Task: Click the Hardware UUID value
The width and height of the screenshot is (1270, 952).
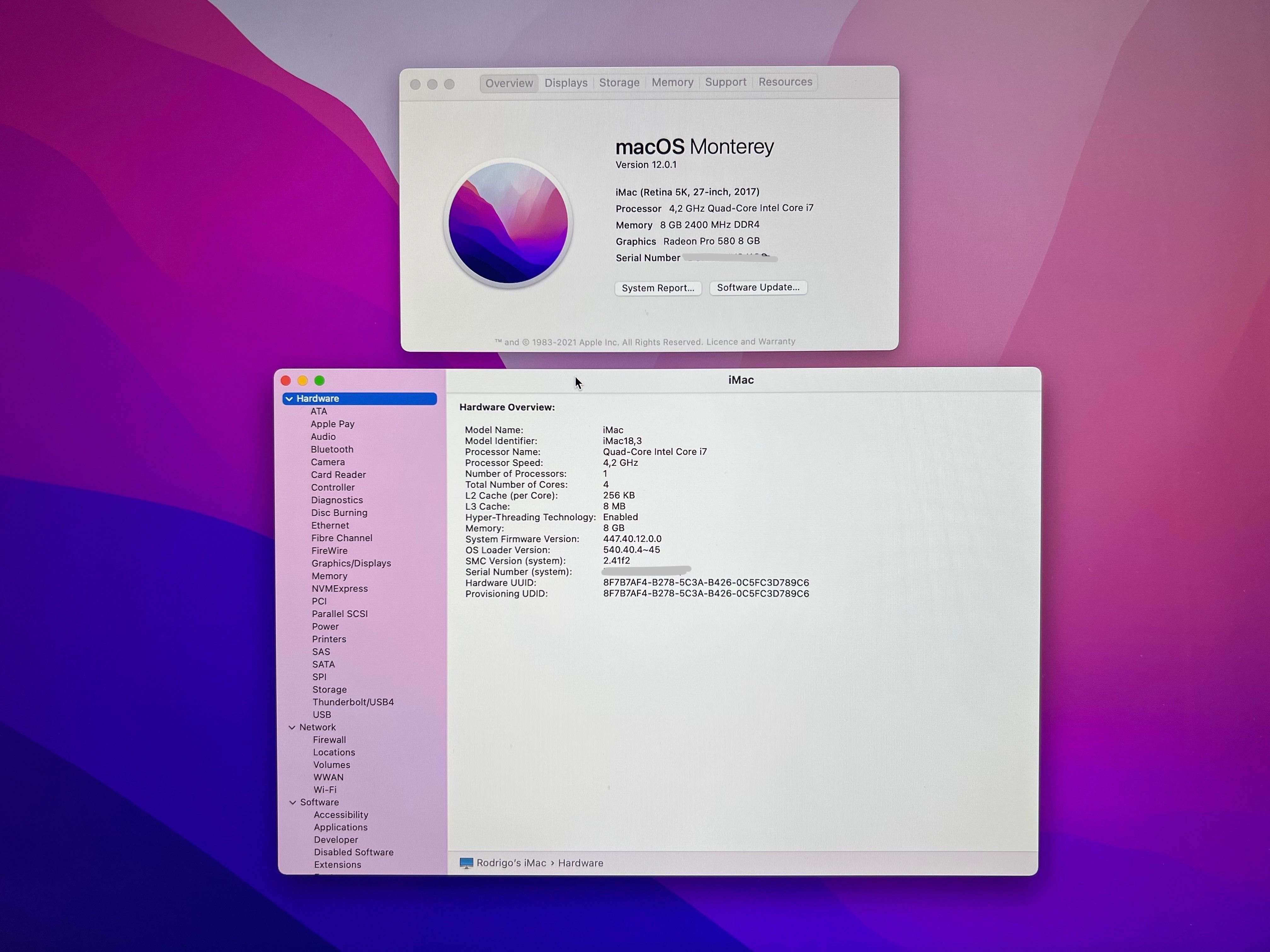Action: 706,583
